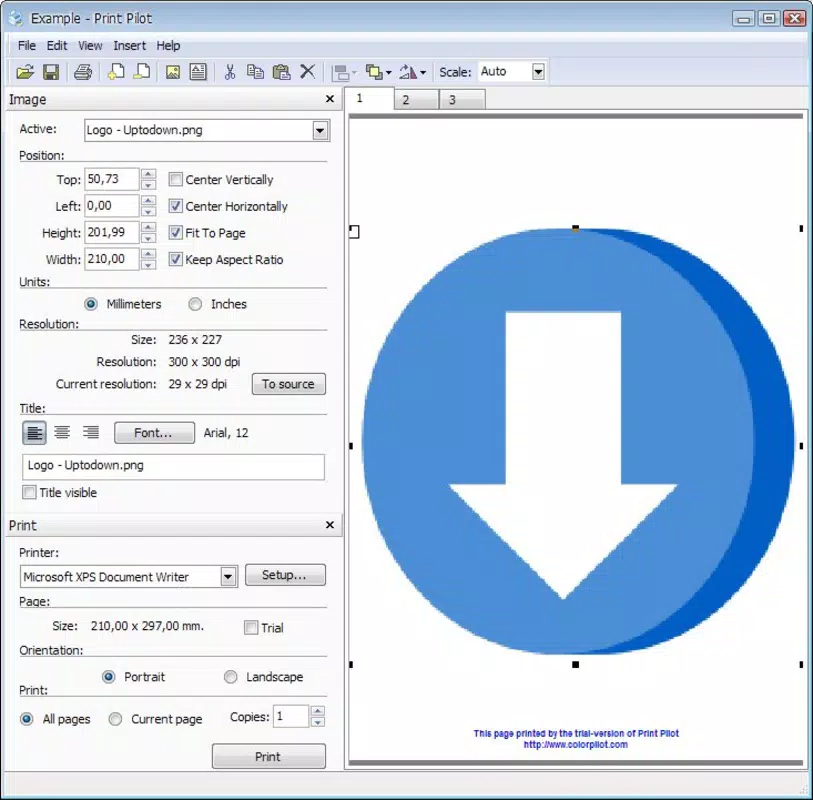Select Portrait orientation
The height and width of the screenshot is (800, 813).
tap(108, 677)
